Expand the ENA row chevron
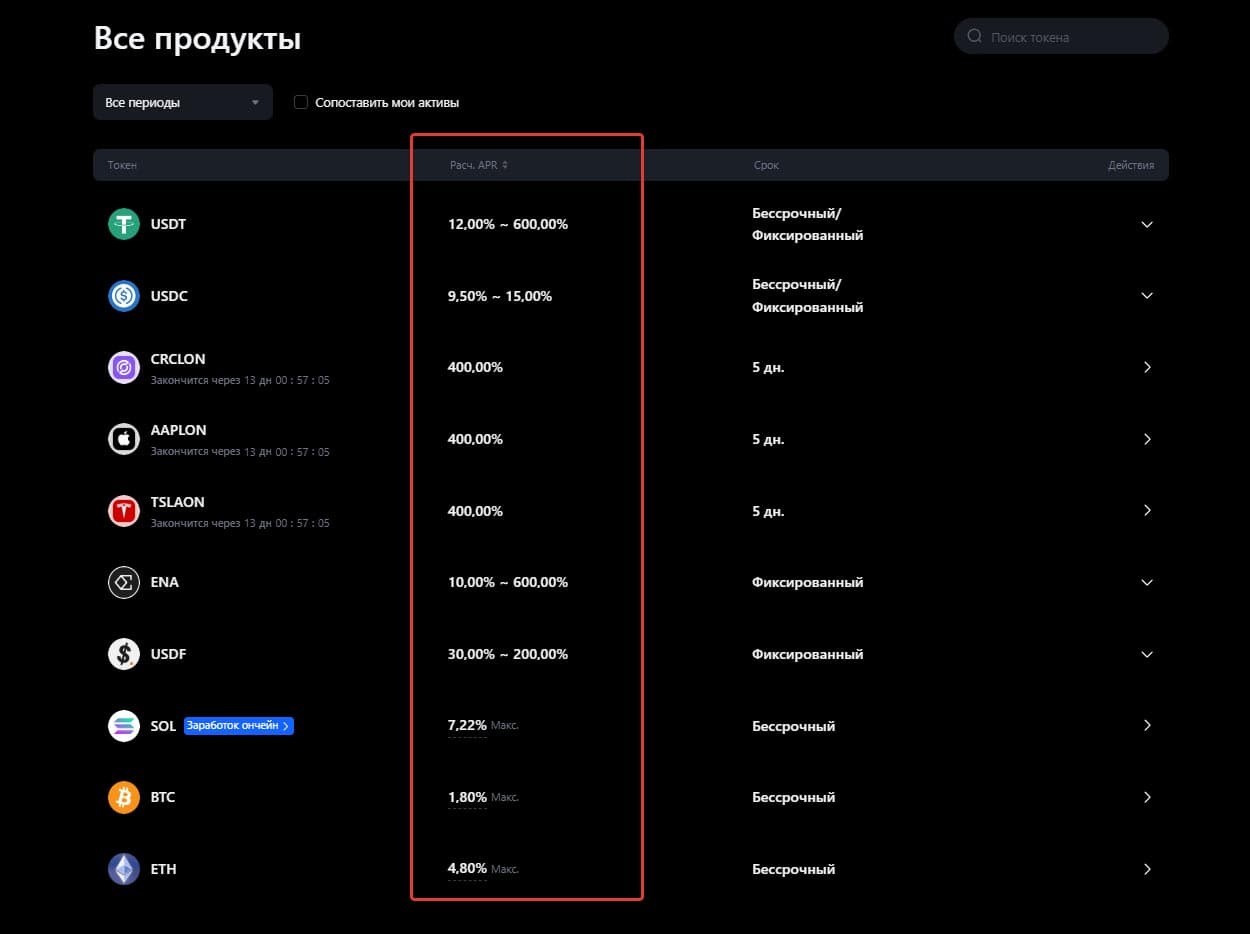This screenshot has width=1250, height=934. pyautogui.click(x=1147, y=582)
